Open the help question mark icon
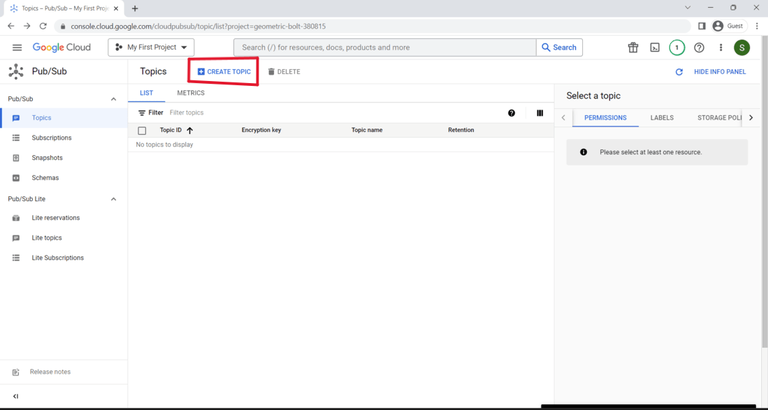The height and width of the screenshot is (410, 768). (x=699, y=48)
